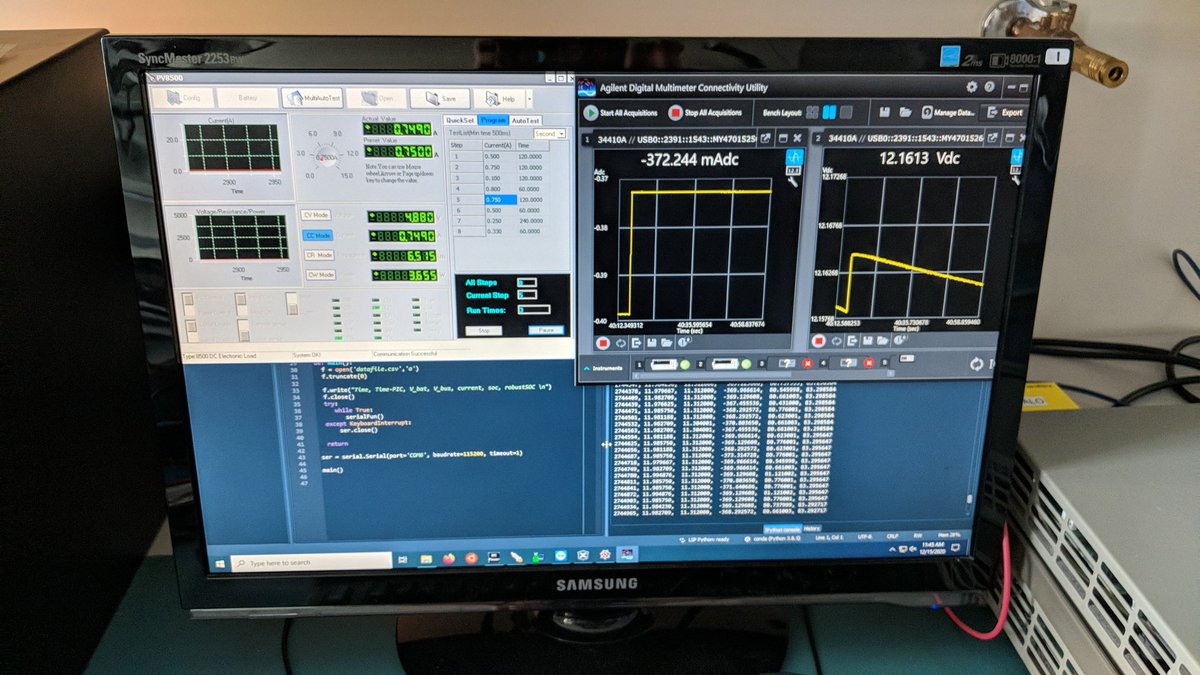The width and height of the screenshot is (1200, 675).
Task: Click the save icon below the mAdc chart
Action: tap(654, 342)
